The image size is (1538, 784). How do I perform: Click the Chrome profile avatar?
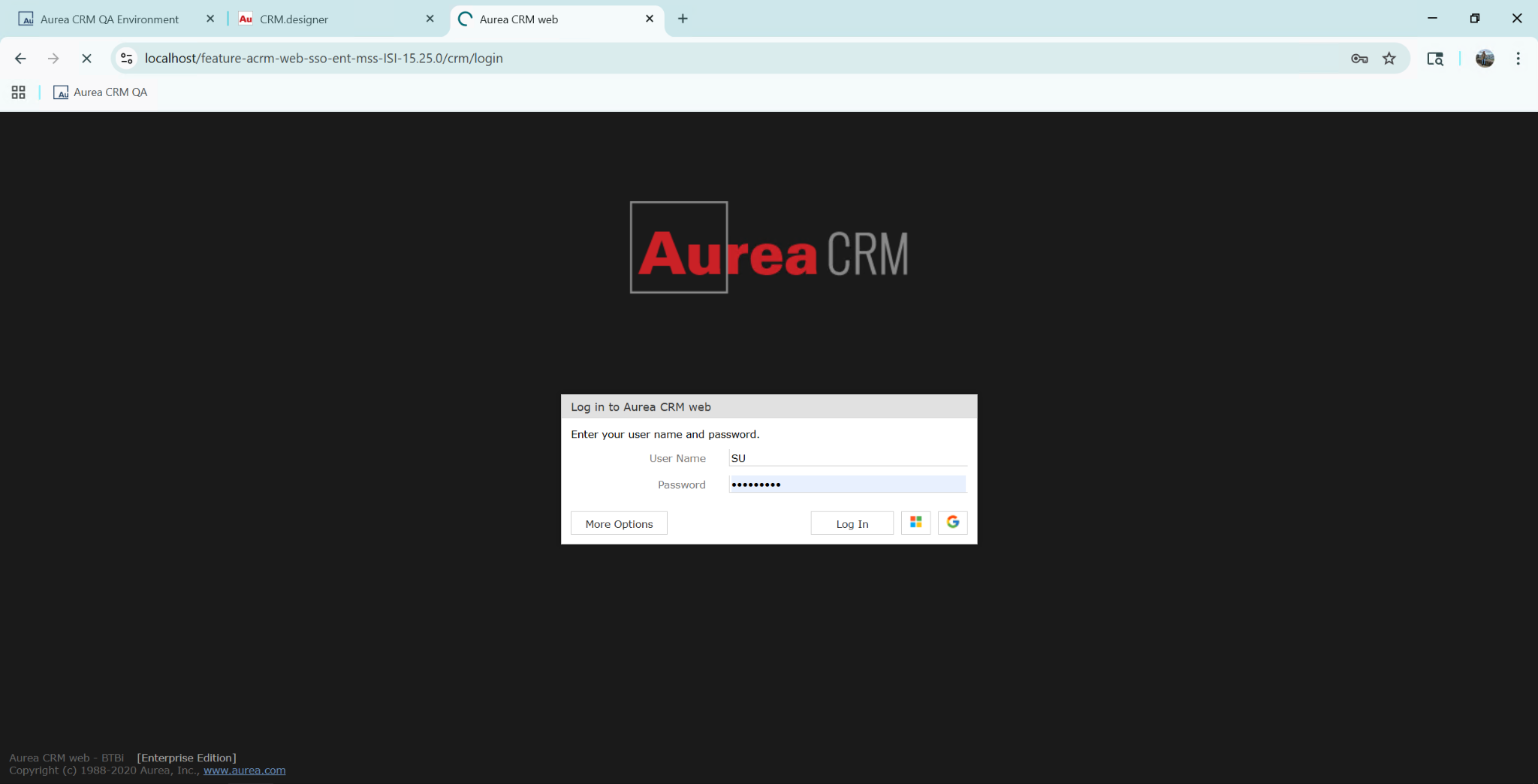click(1484, 59)
